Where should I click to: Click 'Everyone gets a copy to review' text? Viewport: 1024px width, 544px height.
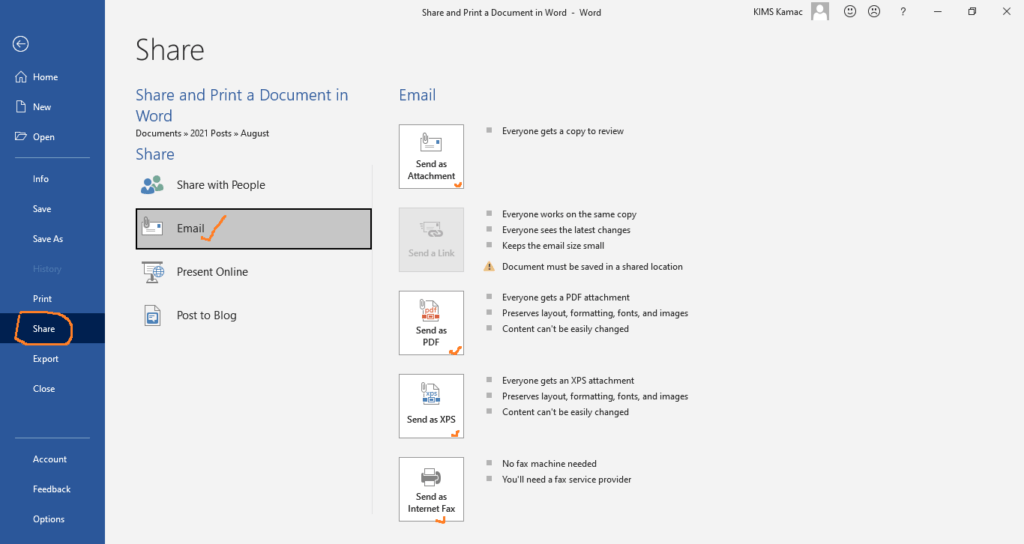coord(562,131)
